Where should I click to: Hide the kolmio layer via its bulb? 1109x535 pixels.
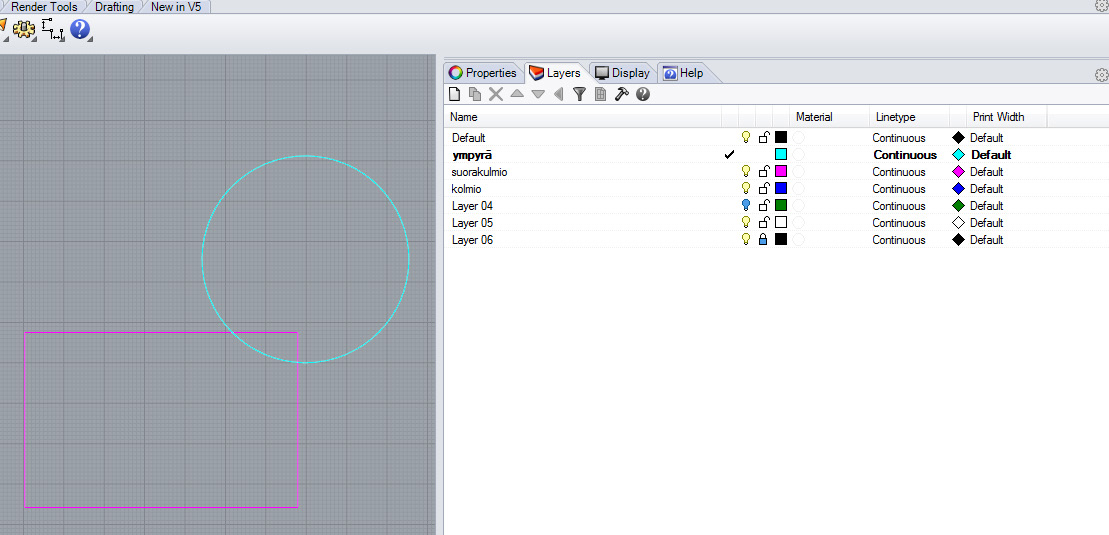745,188
